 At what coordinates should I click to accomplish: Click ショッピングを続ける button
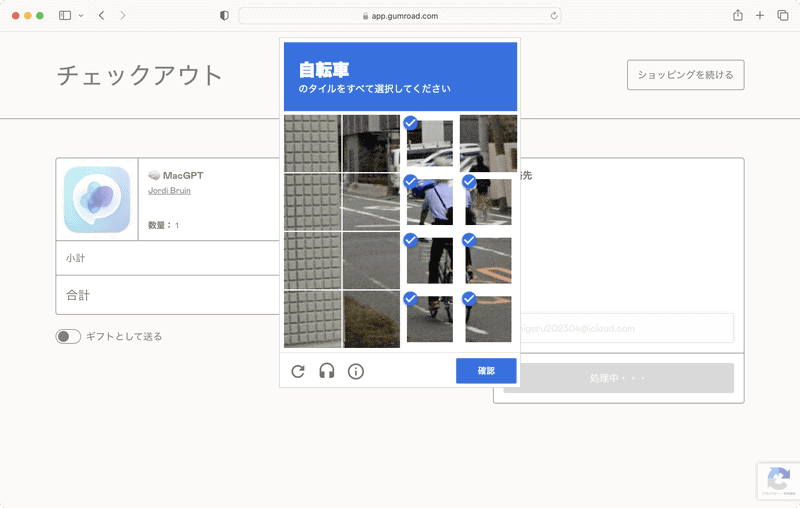pyautogui.click(x=685, y=75)
